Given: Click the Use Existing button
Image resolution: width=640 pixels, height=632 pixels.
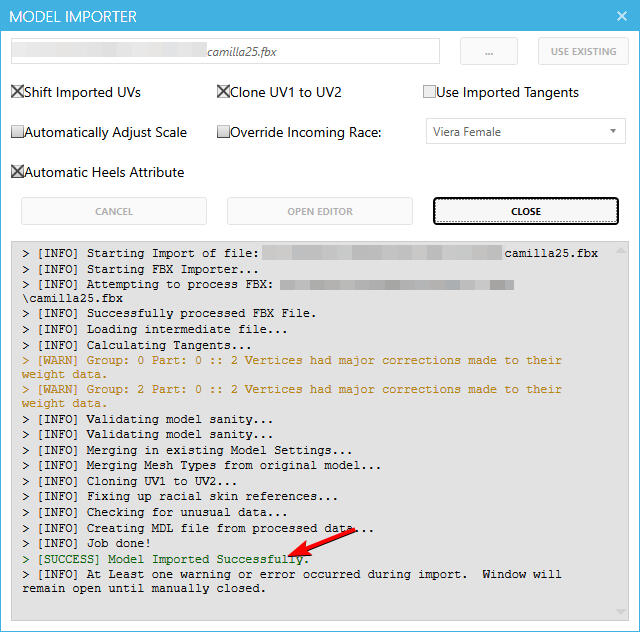Looking at the screenshot, I should pyautogui.click(x=583, y=51).
